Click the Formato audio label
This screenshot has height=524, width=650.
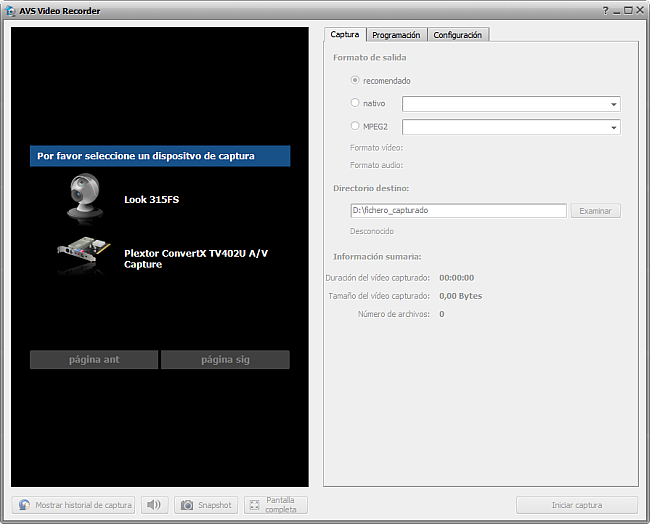coord(376,165)
